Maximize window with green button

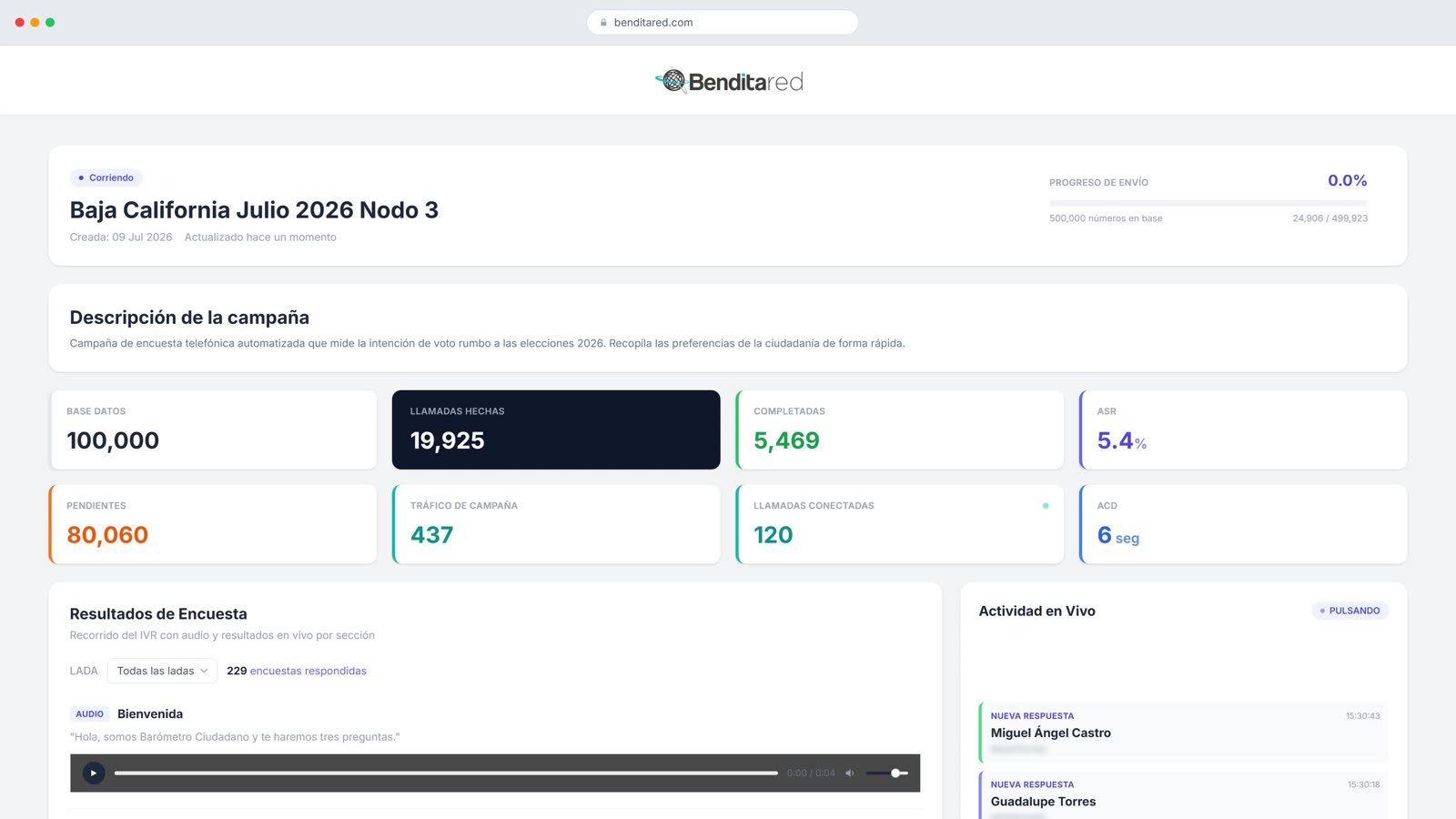click(x=50, y=23)
